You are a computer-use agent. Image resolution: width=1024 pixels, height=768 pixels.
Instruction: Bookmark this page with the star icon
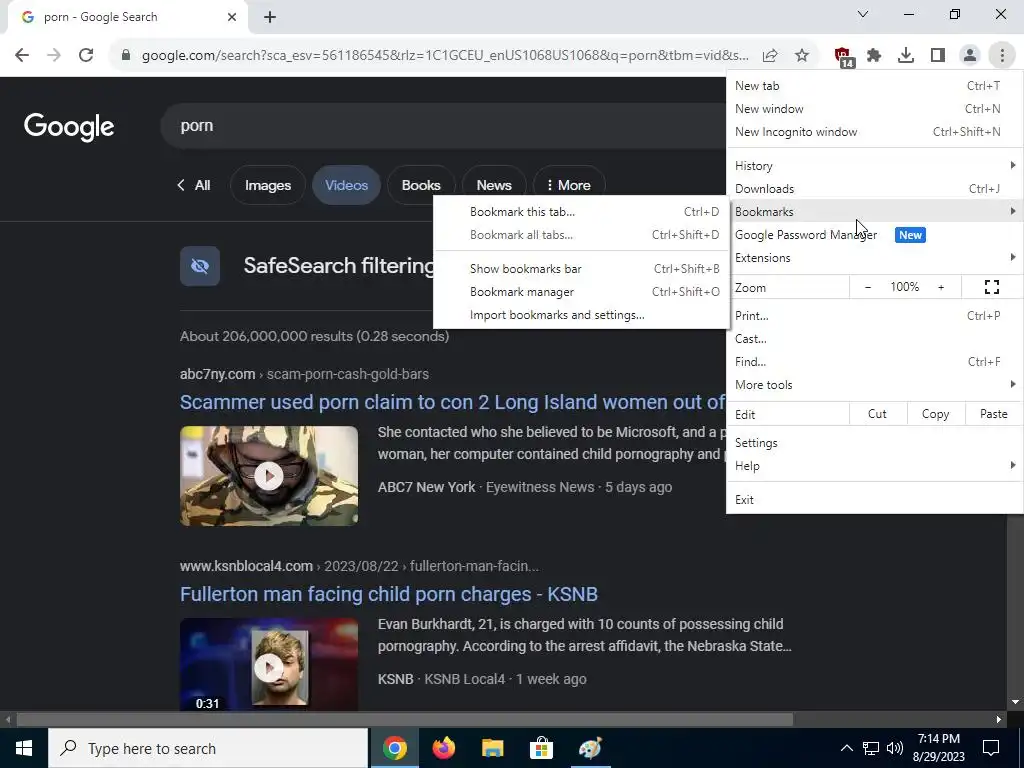tap(802, 56)
